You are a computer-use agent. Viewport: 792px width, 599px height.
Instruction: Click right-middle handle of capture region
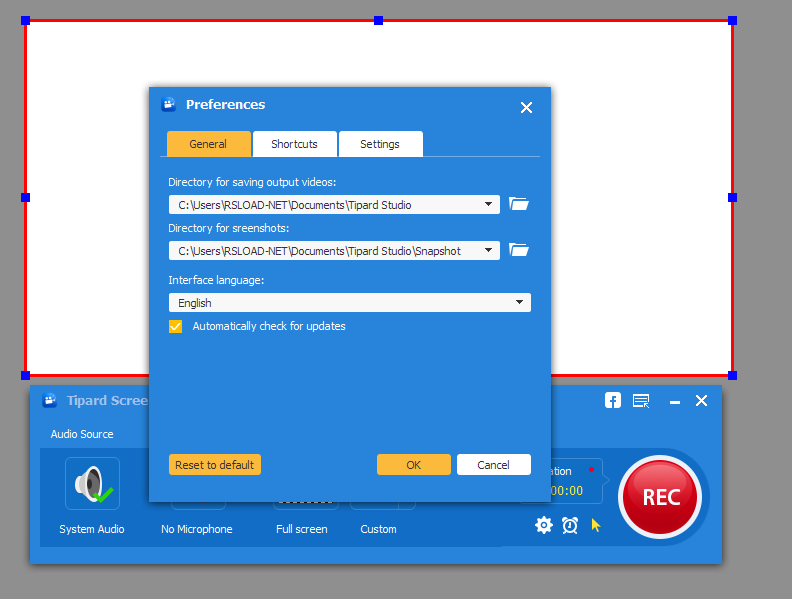(x=732, y=197)
